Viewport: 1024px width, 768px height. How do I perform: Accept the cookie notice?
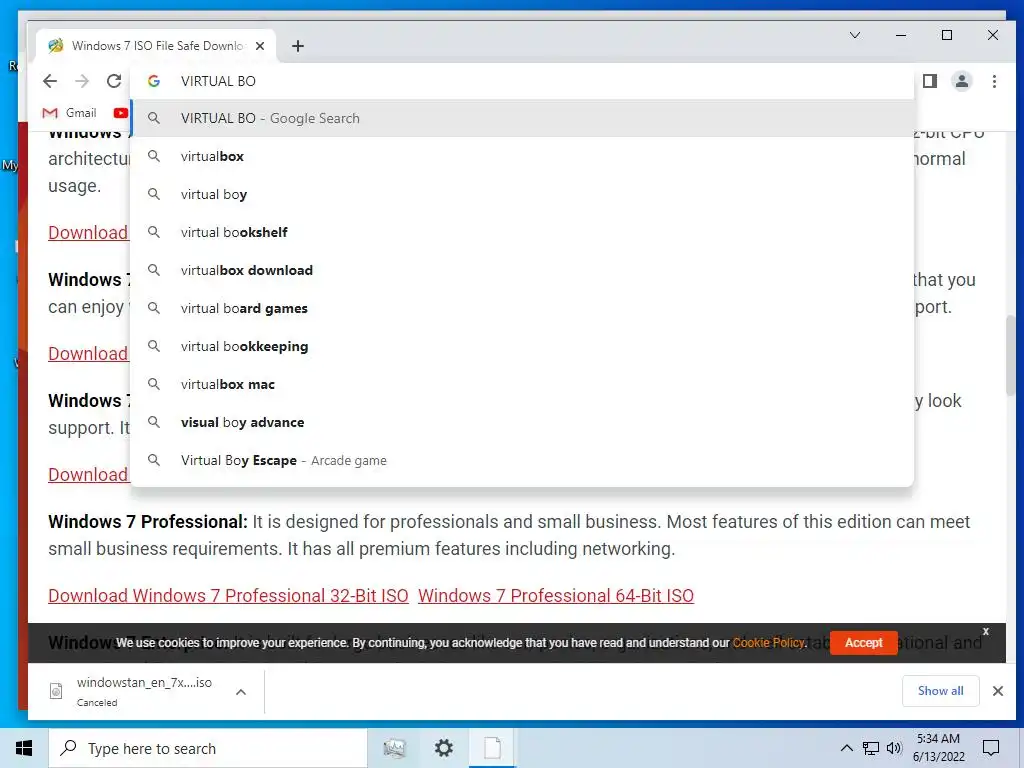863,643
